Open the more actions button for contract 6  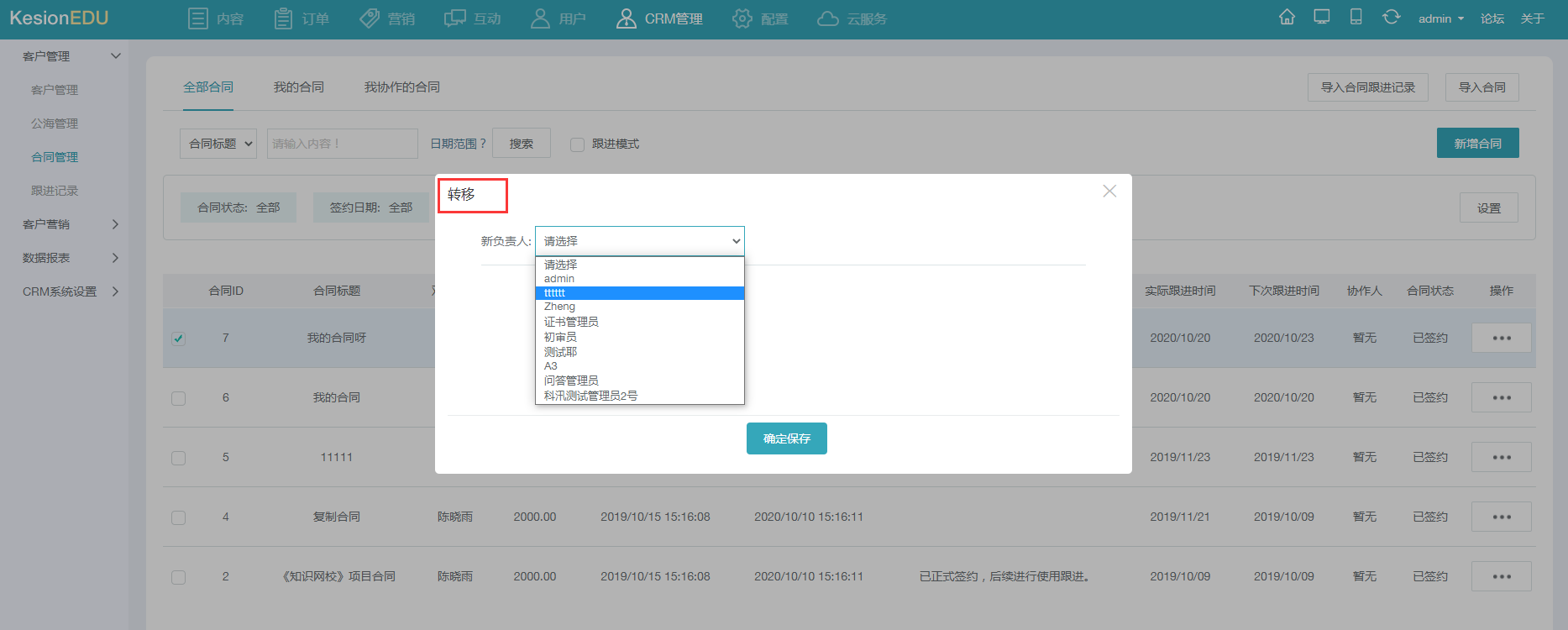click(x=1502, y=397)
